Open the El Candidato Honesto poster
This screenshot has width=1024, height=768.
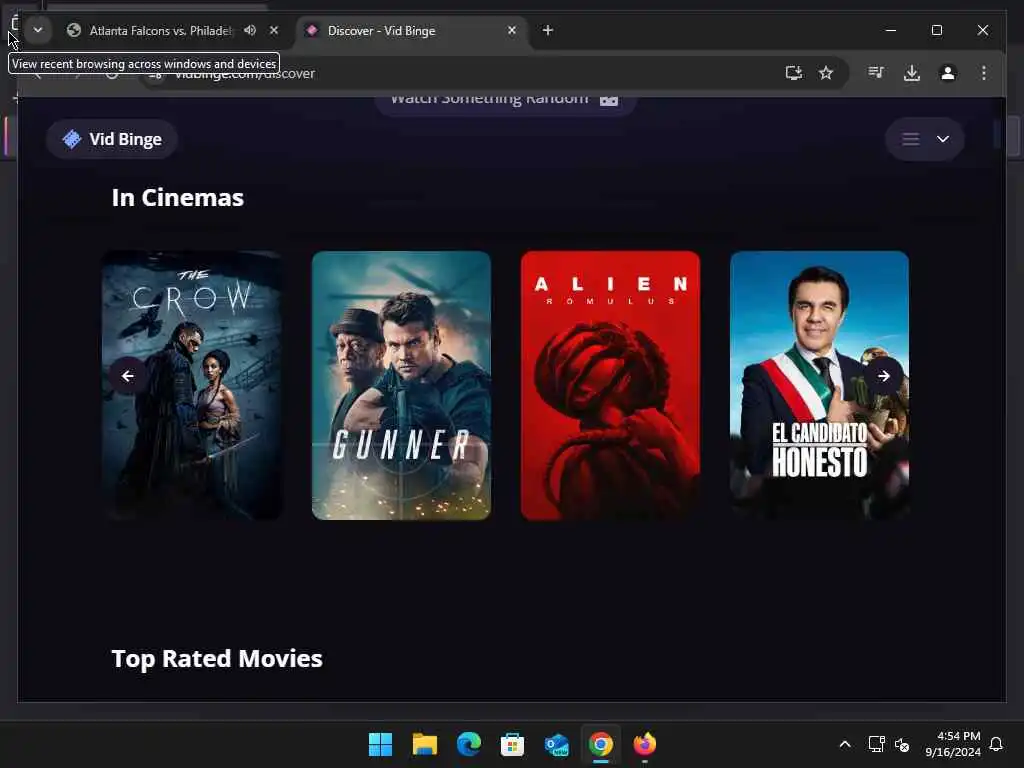pos(819,385)
